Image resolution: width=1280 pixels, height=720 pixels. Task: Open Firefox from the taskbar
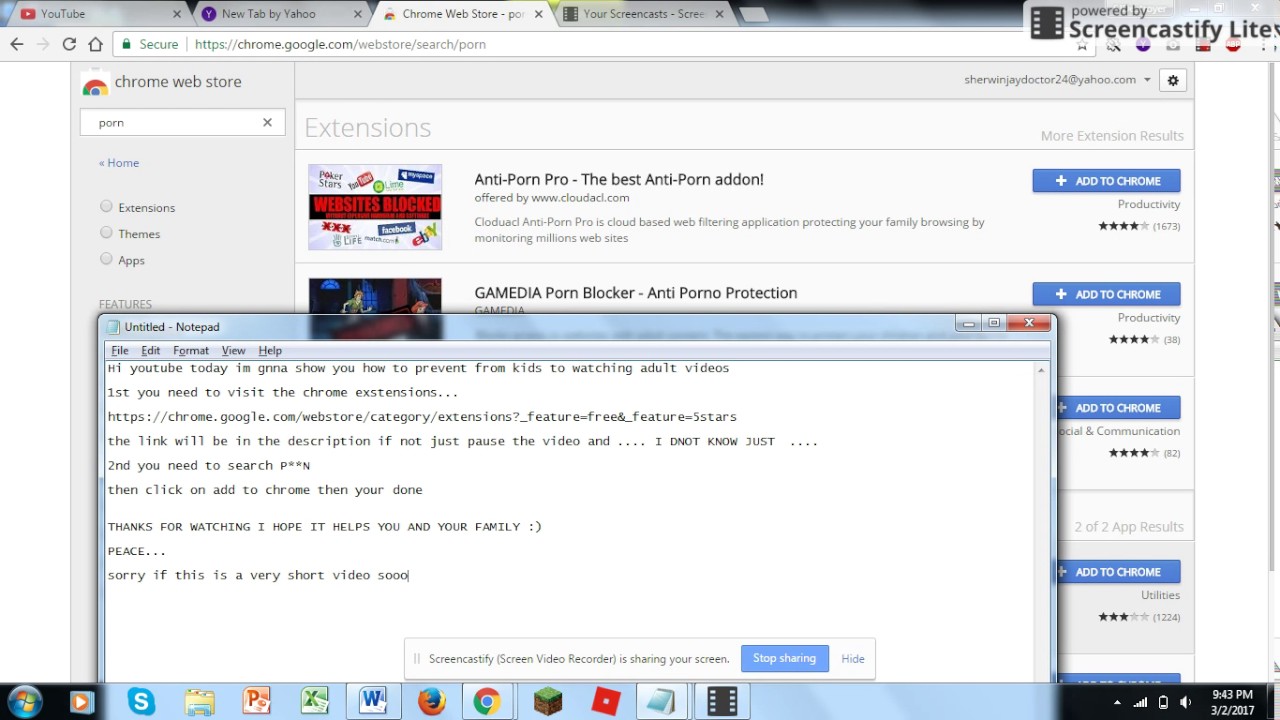click(432, 702)
